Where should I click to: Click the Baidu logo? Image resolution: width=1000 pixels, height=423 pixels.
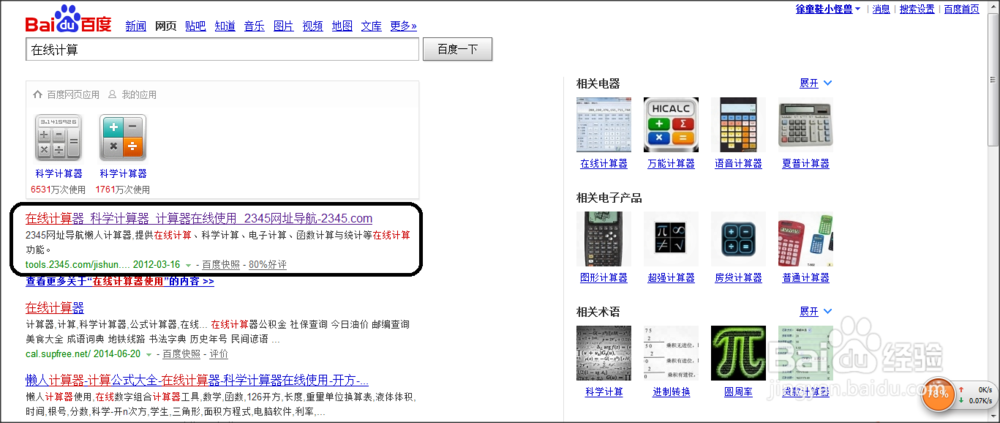68,20
